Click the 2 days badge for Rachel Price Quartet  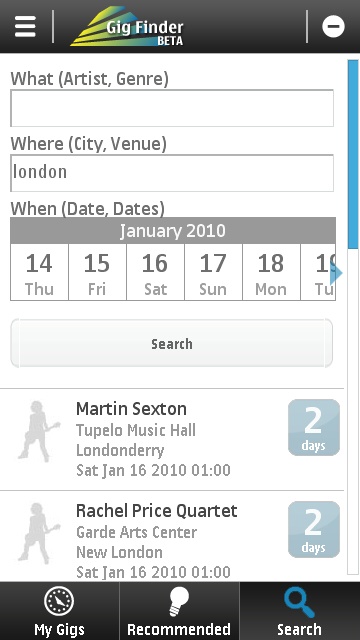pyautogui.click(x=314, y=529)
